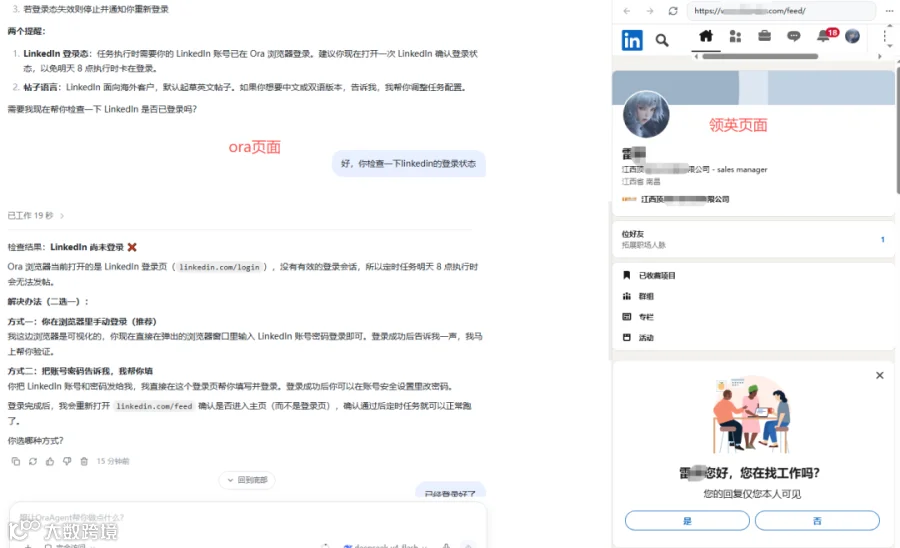Close the job seeking prompt card
This screenshot has height=548, width=900.
tap(879, 375)
